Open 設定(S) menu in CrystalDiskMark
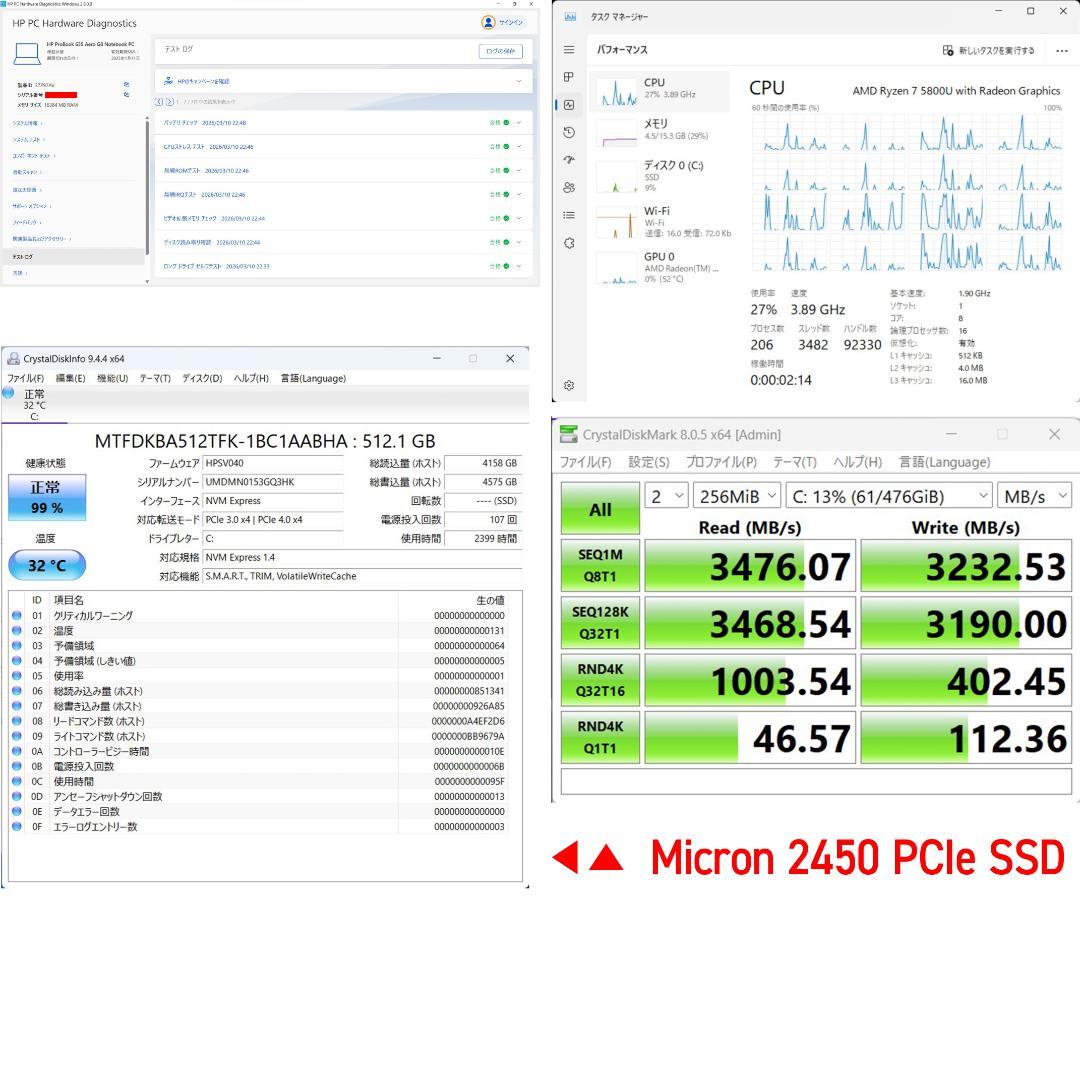 (x=648, y=461)
